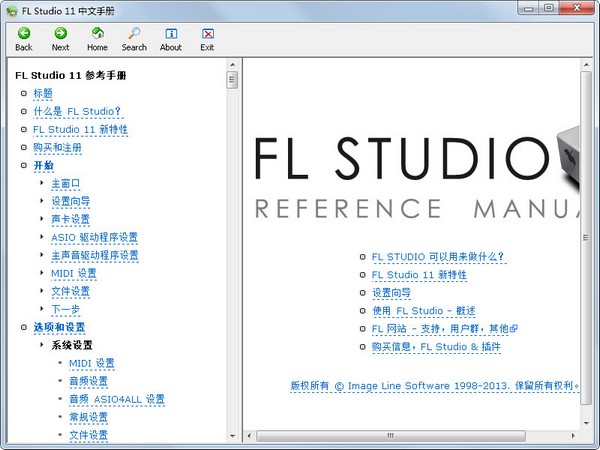Screen dimensions: 600x450
Task: Click the FL Studio title bar icon
Action: tap(11, 9)
